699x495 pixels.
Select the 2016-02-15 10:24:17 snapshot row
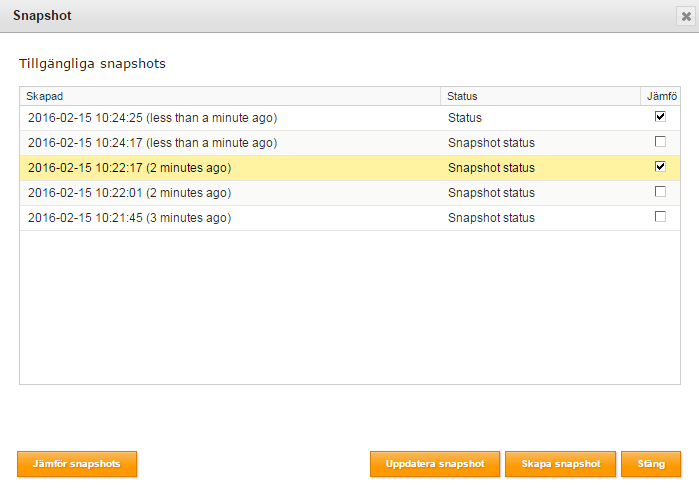(x=350, y=143)
